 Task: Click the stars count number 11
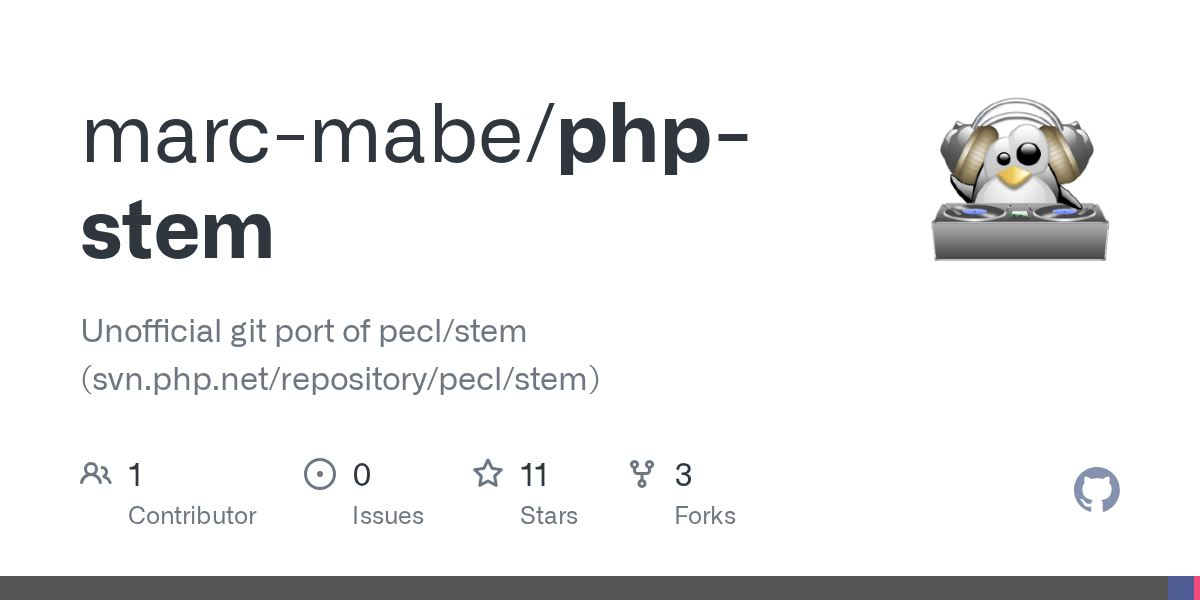(534, 475)
